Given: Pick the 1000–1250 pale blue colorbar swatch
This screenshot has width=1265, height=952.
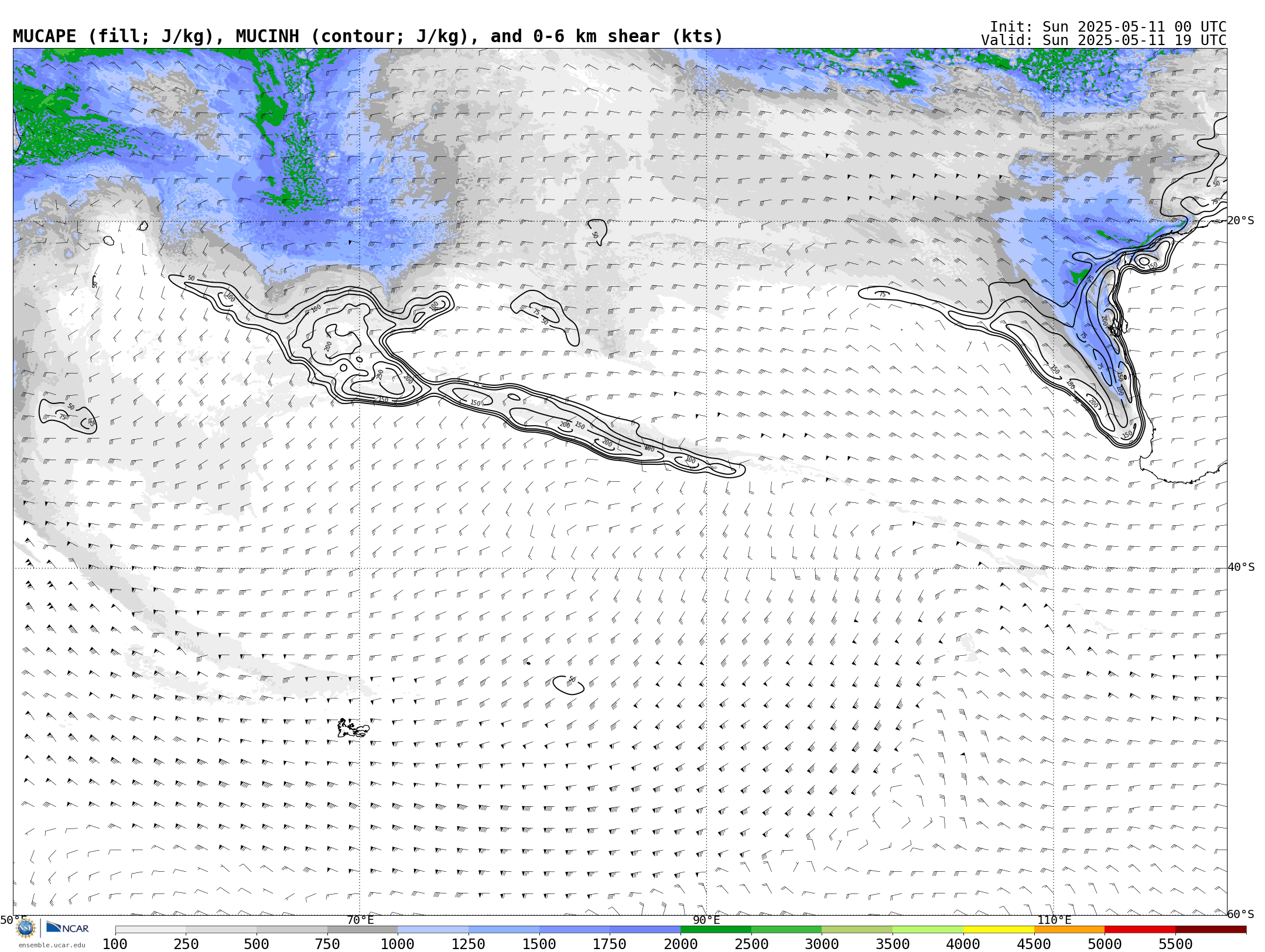Looking at the screenshot, I should tap(433, 929).
